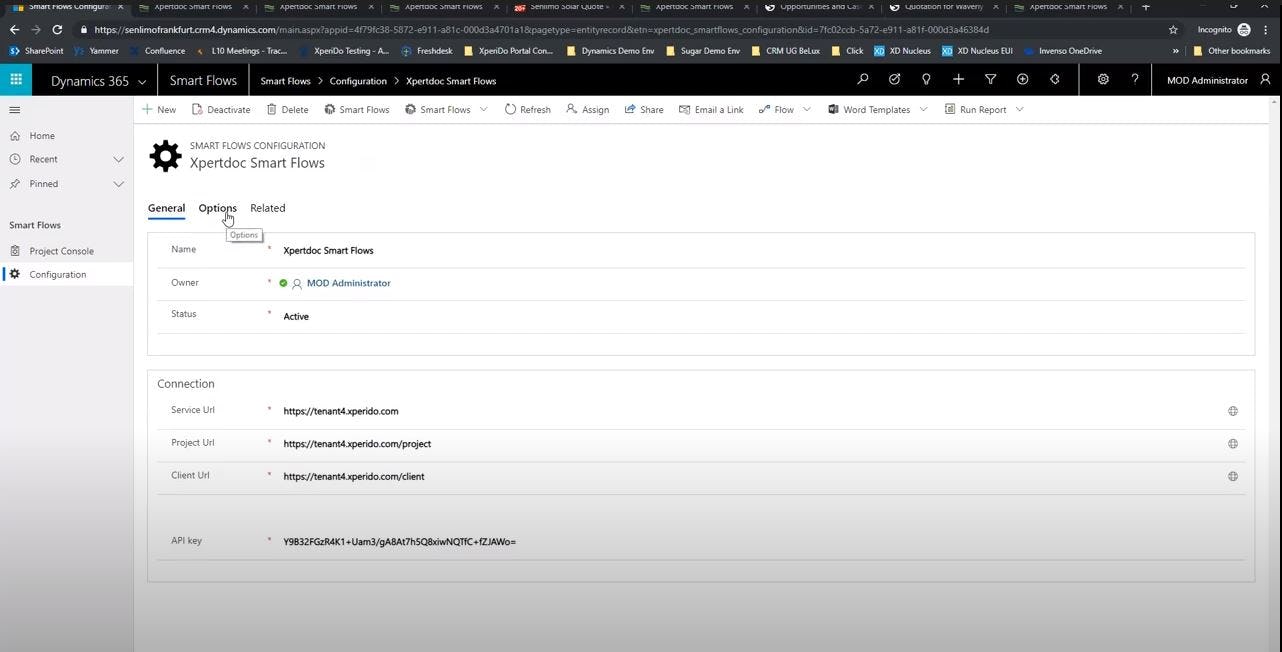Click the first Smart Flows command button
Image resolution: width=1282 pixels, height=652 pixels.
pyautogui.click(x=357, y=110)
